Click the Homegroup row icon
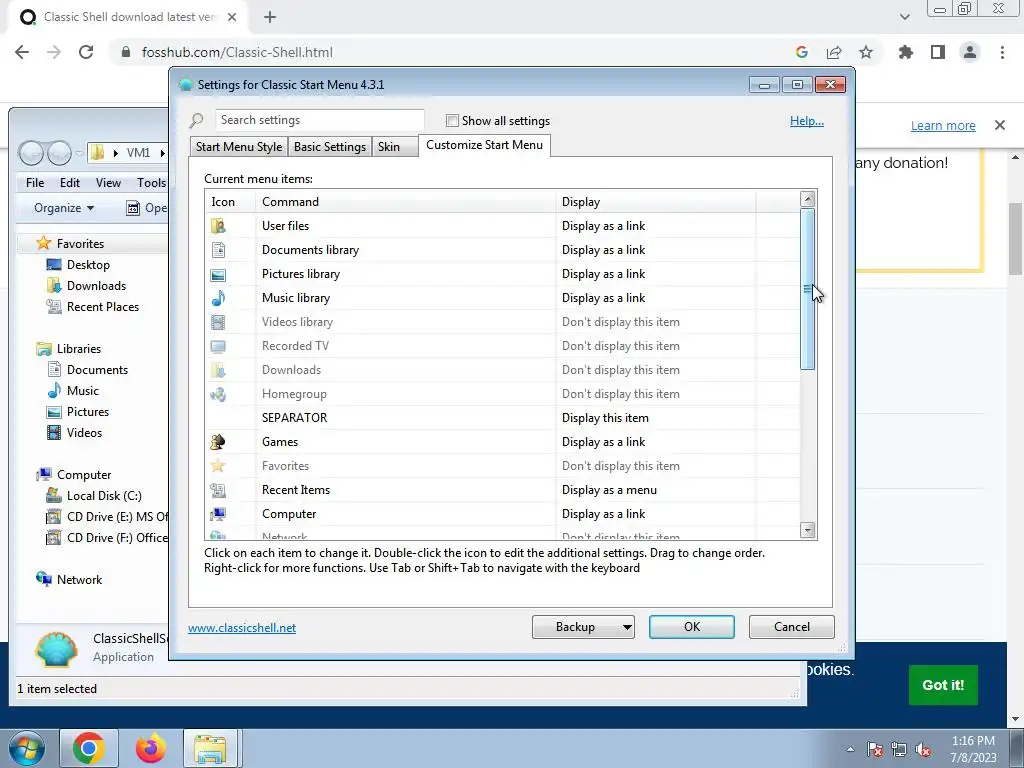This screenshot has width=1024, height=768. click(x=218, y=394)
